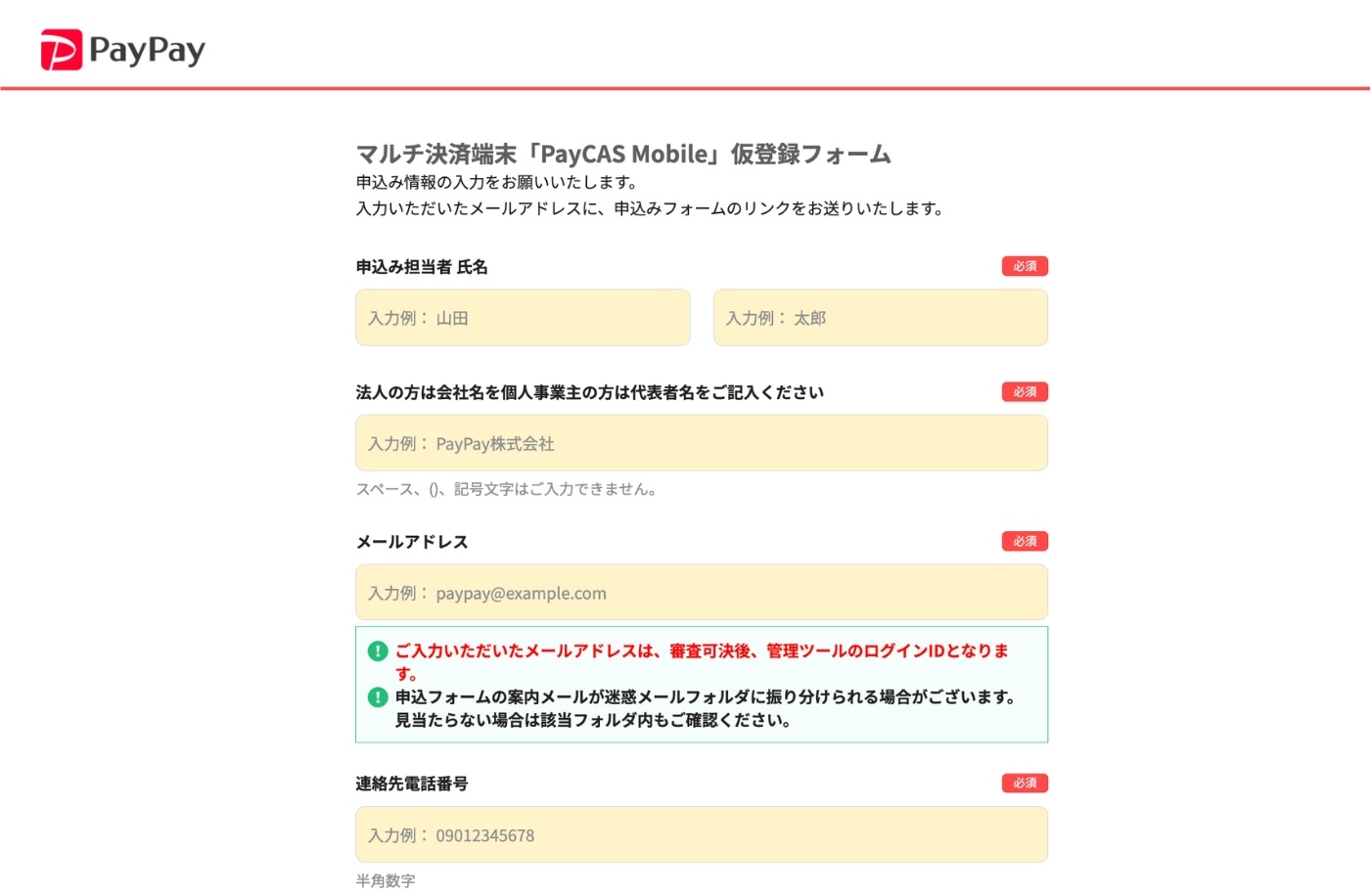Image resolution: width=1371 pixels, height=896 pixels.
Task: Click the green exclamation icon next to the red login ID notice
Action: (378, 651)
